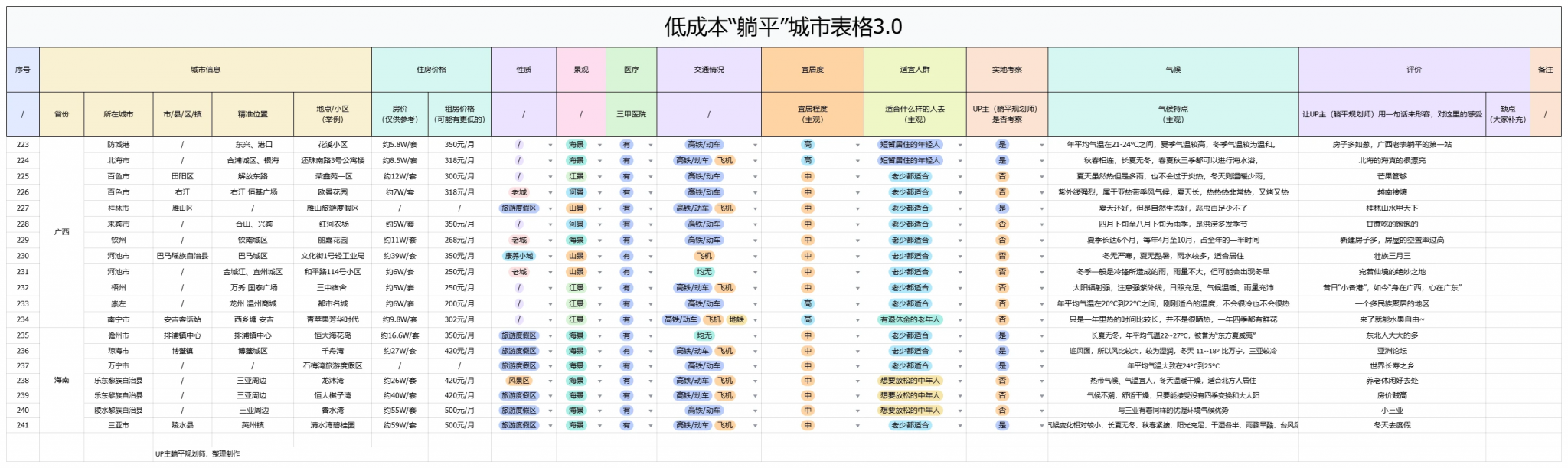Open the 宜居程度 dropdown arrow in row 241

[857, 426]
